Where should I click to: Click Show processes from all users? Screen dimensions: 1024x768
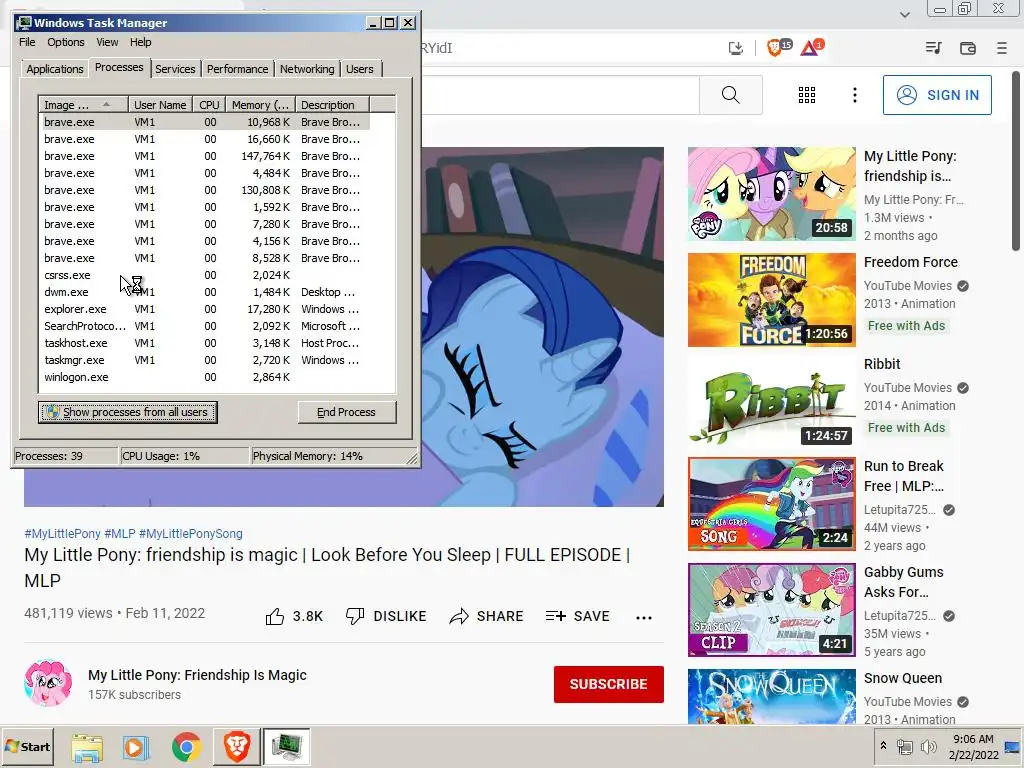127,412
